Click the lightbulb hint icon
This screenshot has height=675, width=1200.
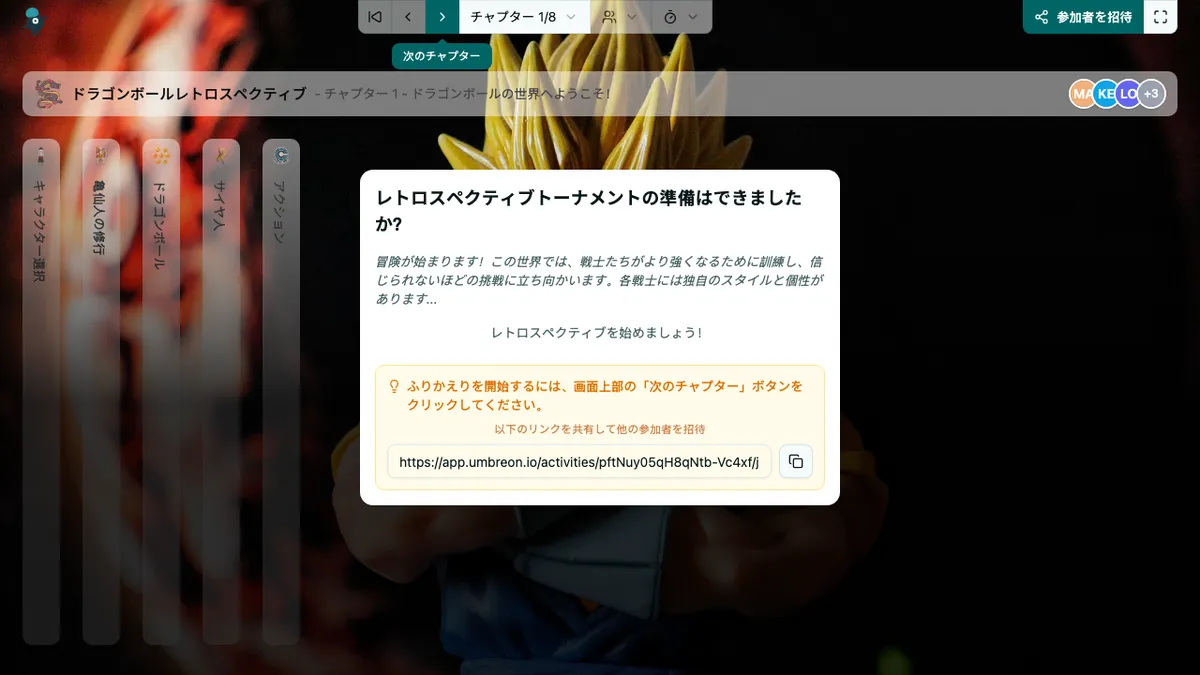(x=394, y=386)
